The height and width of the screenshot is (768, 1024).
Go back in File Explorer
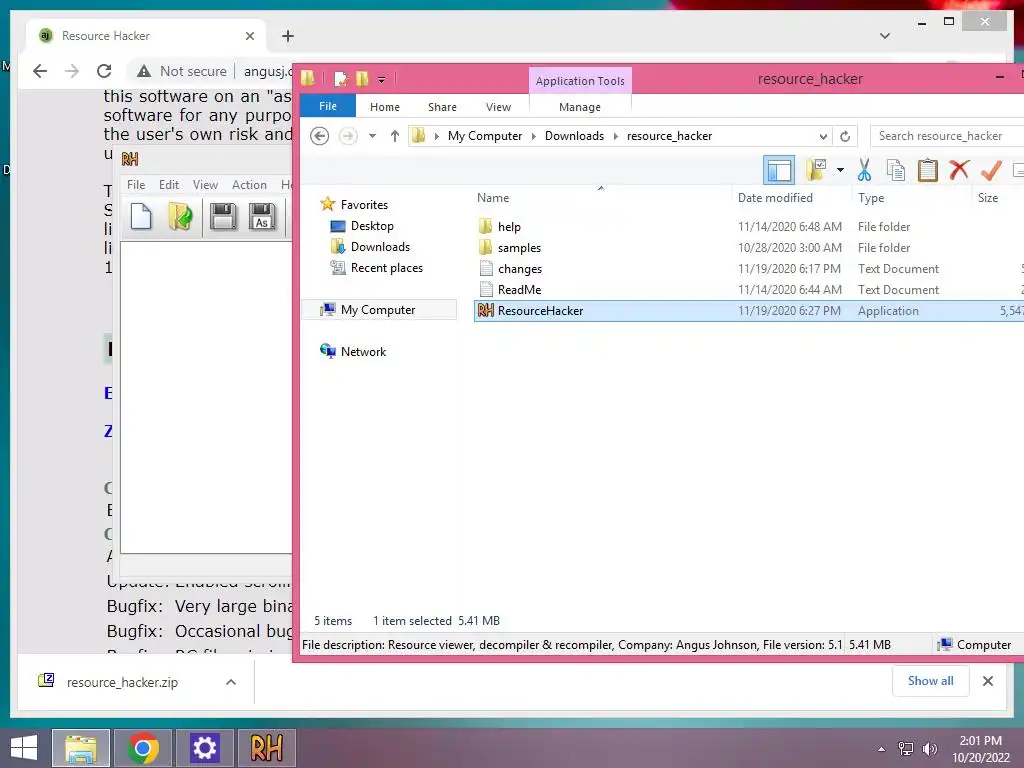(319, 136)
